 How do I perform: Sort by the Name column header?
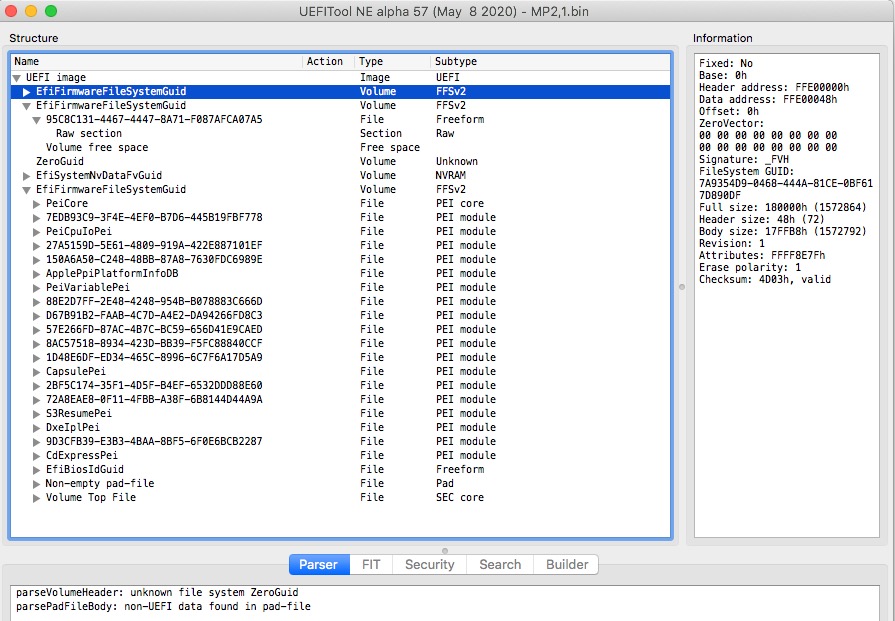point(157,62)
